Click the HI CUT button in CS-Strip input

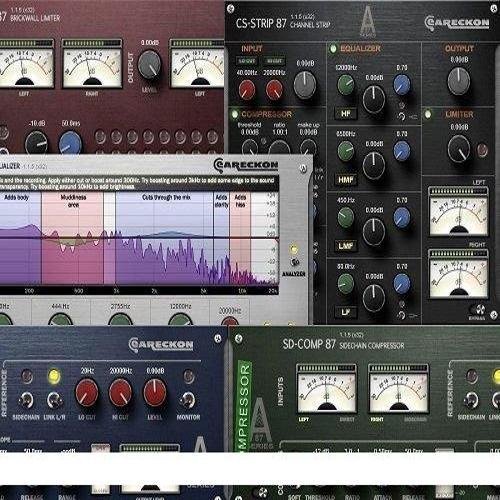[274, 61]
